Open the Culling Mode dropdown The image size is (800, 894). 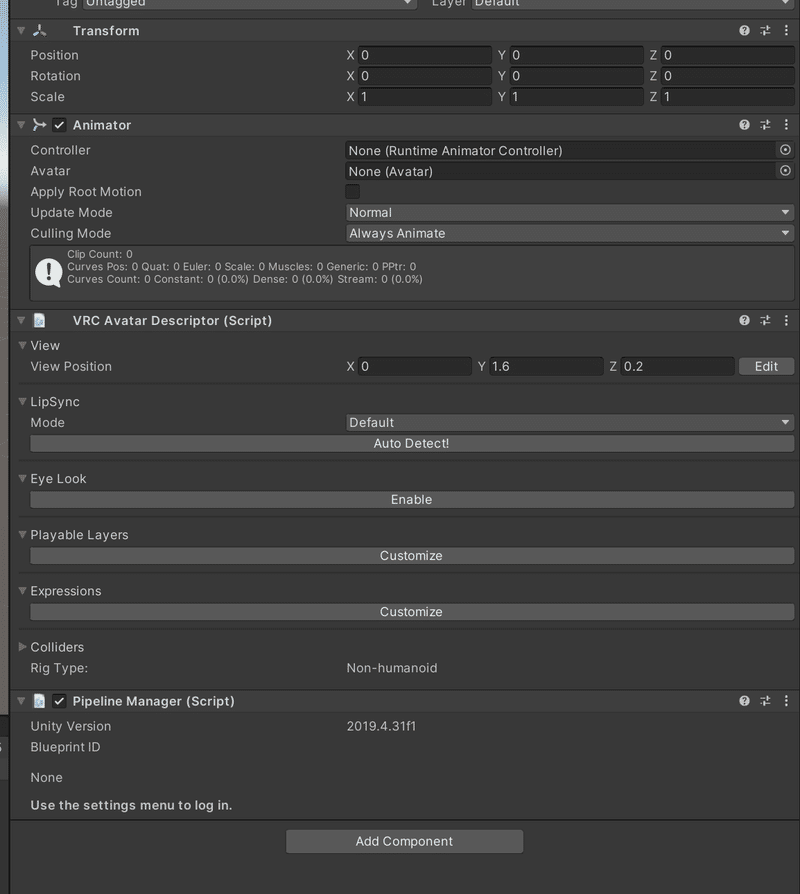570,233
